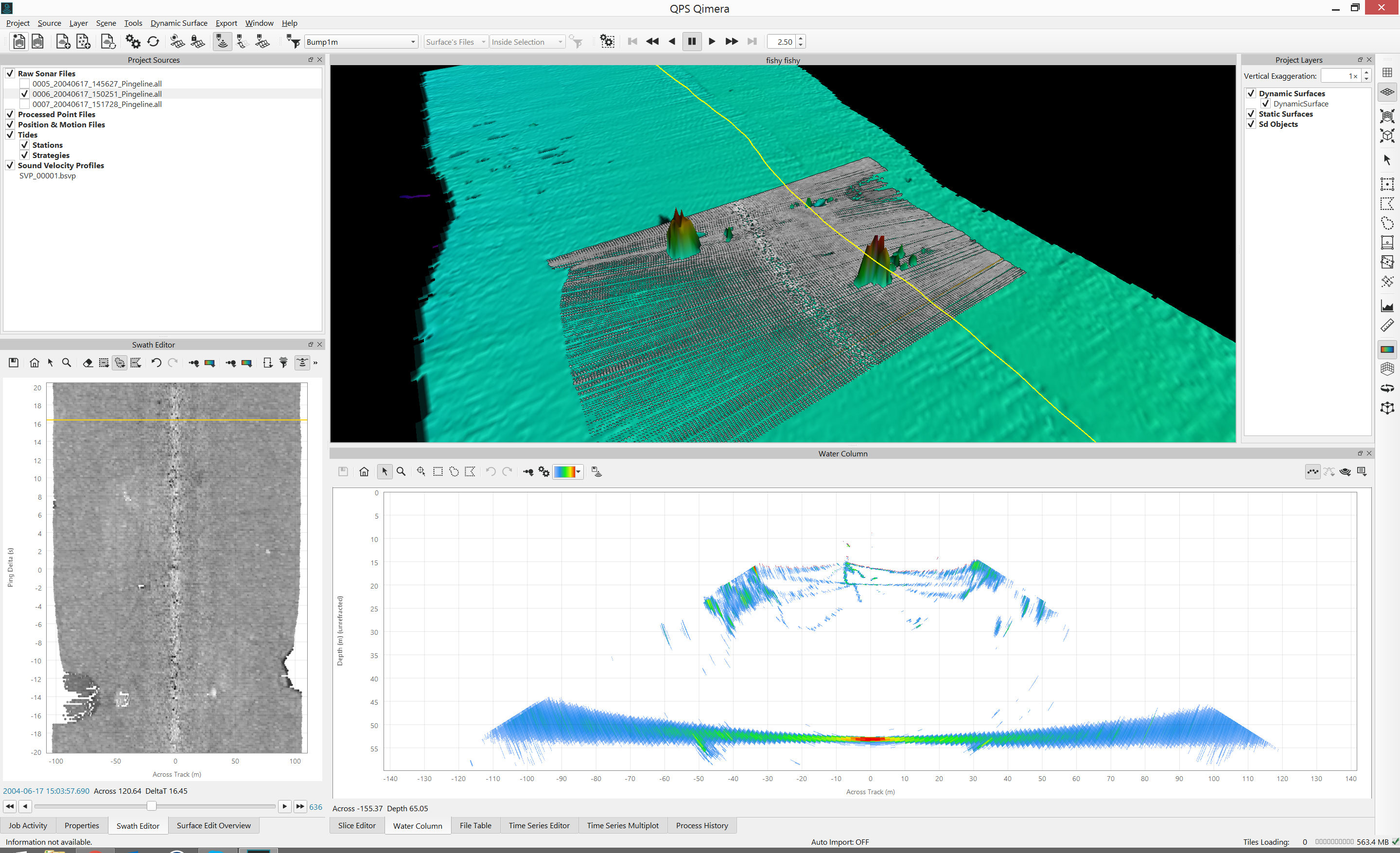The width and height of the screenshot is (1400, 853).
Task: Select the eraser tool in Swath Editor
Action: [x=87, y=363]
